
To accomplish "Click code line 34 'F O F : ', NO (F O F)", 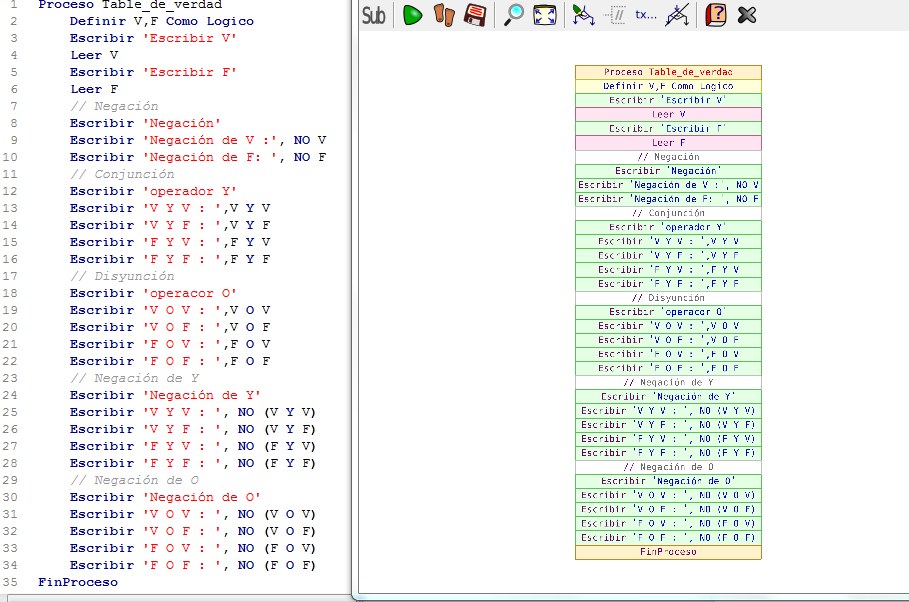I will 192,565.
